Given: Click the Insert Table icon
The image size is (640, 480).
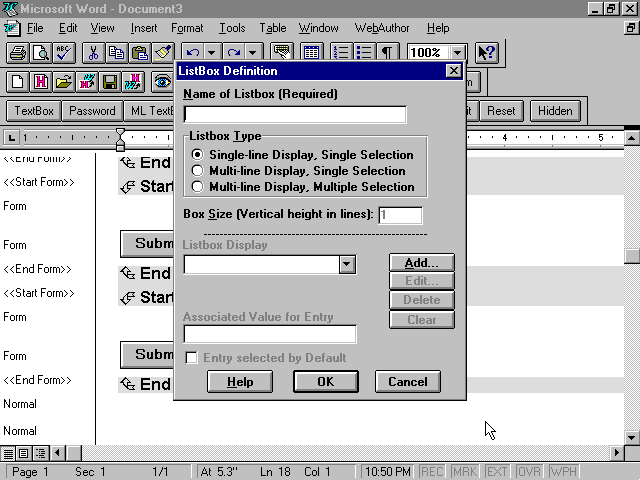Looking at the screenshot, I should coord(311,53).
